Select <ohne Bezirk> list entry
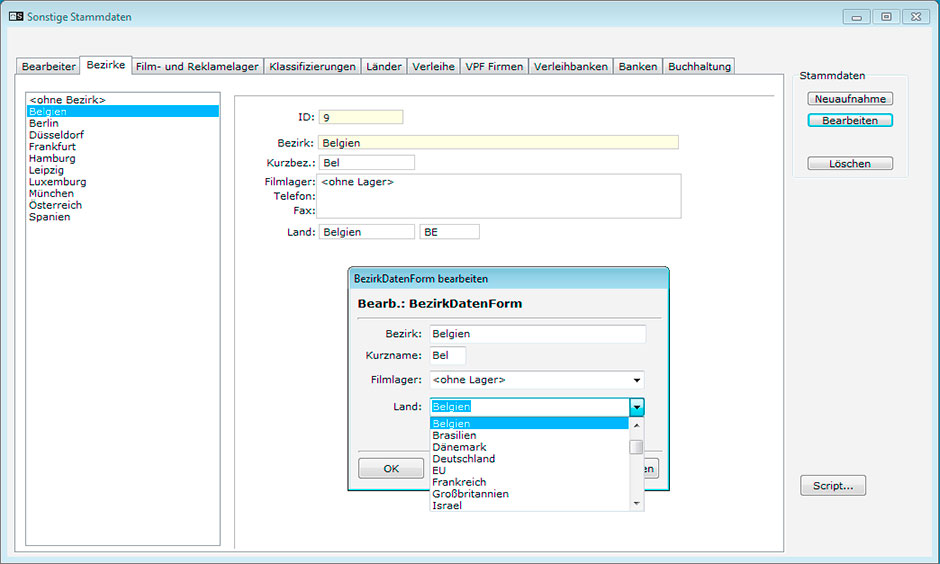Screen dimensions: 940x564 click(x=67, y=100)
